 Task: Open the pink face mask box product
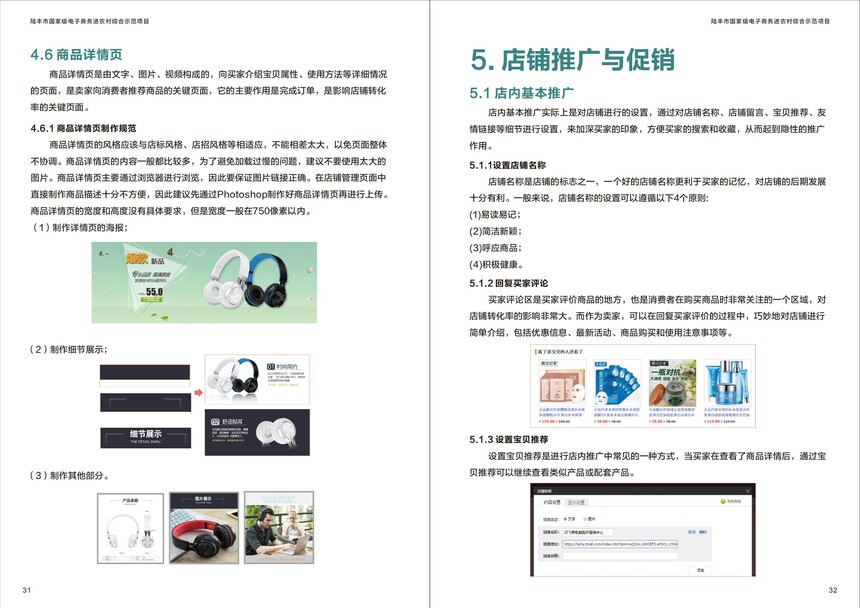563,383
